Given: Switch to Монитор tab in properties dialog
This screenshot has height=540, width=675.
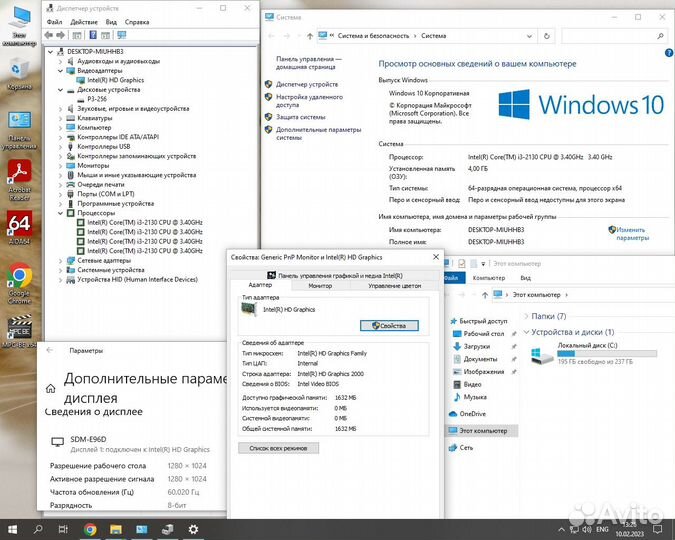Looking at the screenshot, I should coord(320,286).
